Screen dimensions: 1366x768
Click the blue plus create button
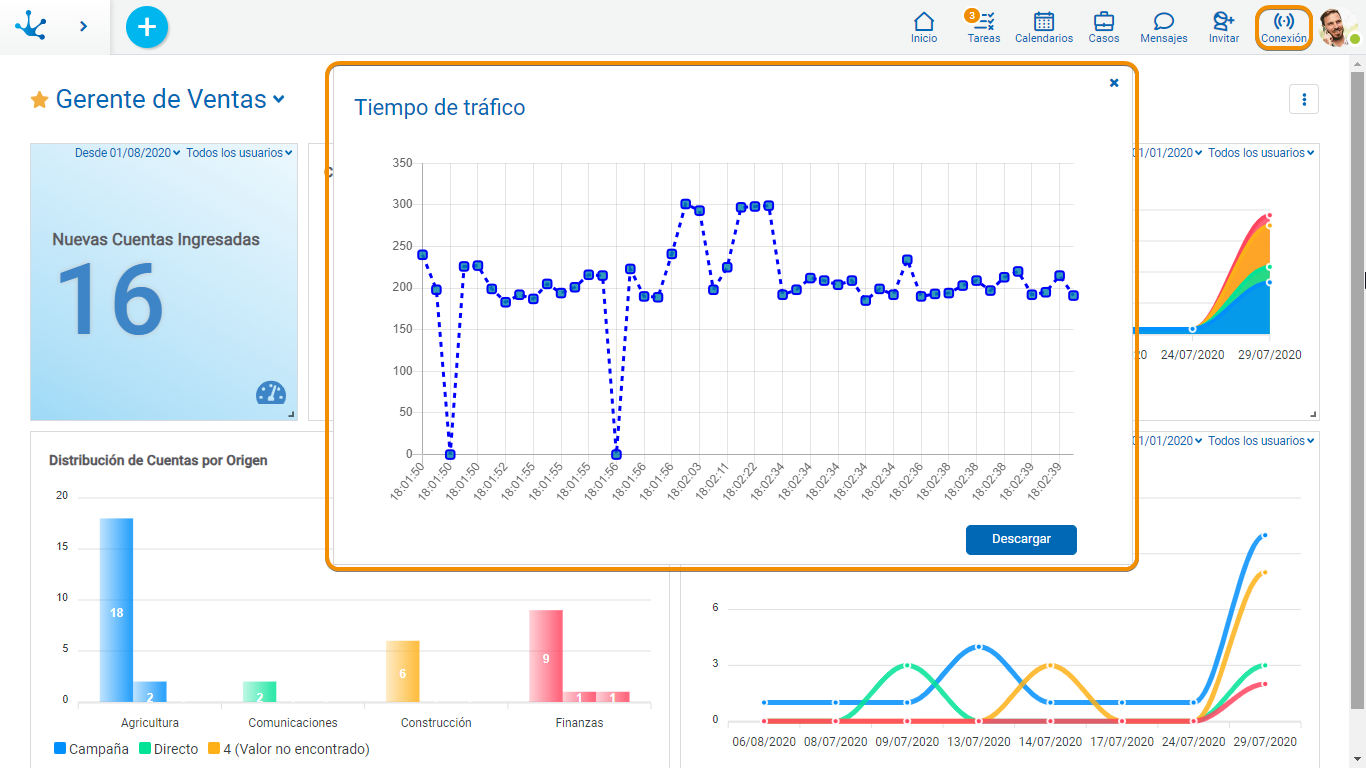click(147, 27)
